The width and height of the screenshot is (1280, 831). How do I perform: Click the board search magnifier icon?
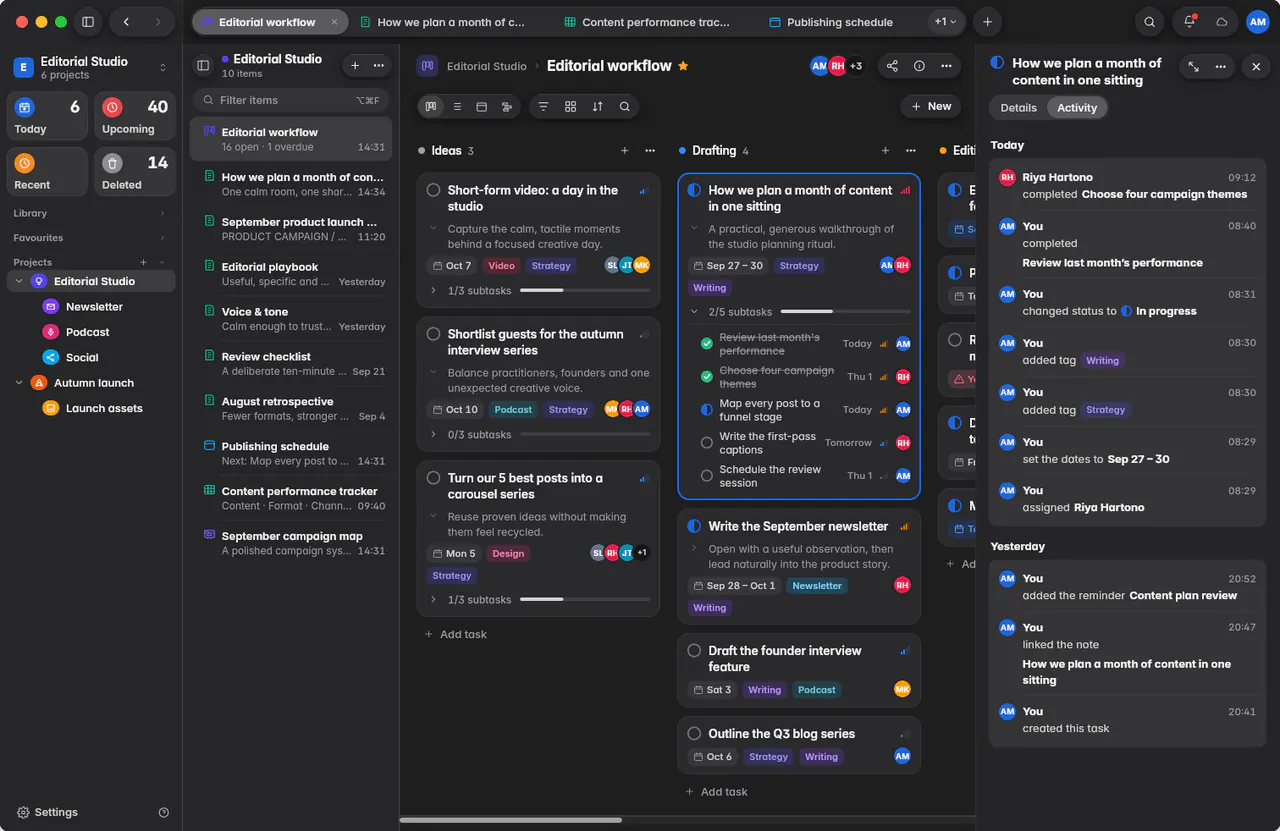[x=624, y=106]
